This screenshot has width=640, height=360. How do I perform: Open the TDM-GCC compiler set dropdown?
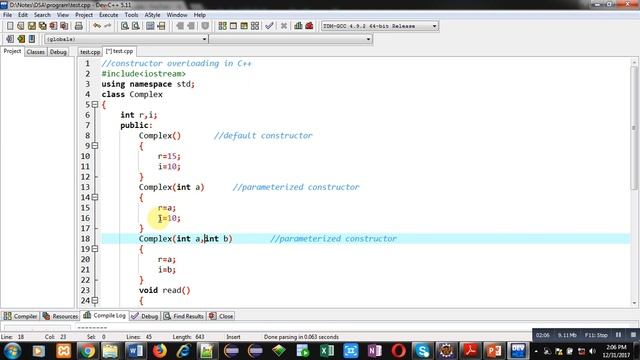point(380,26)
